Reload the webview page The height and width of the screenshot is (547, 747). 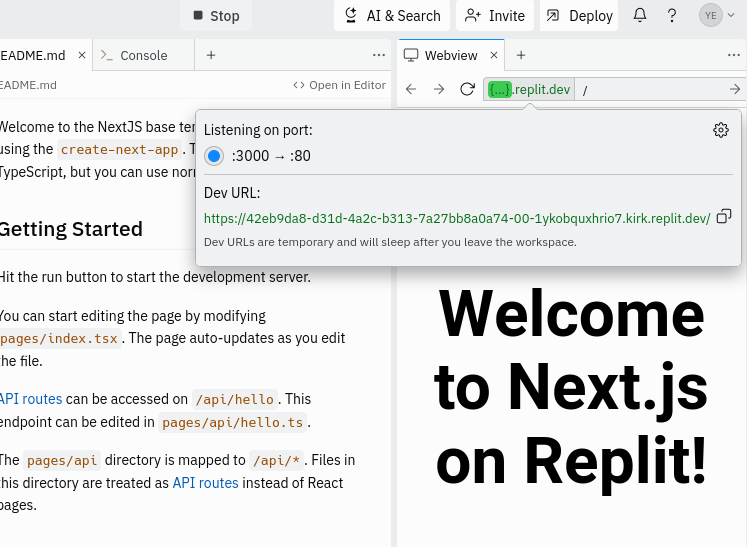click(x=467, y=89)
